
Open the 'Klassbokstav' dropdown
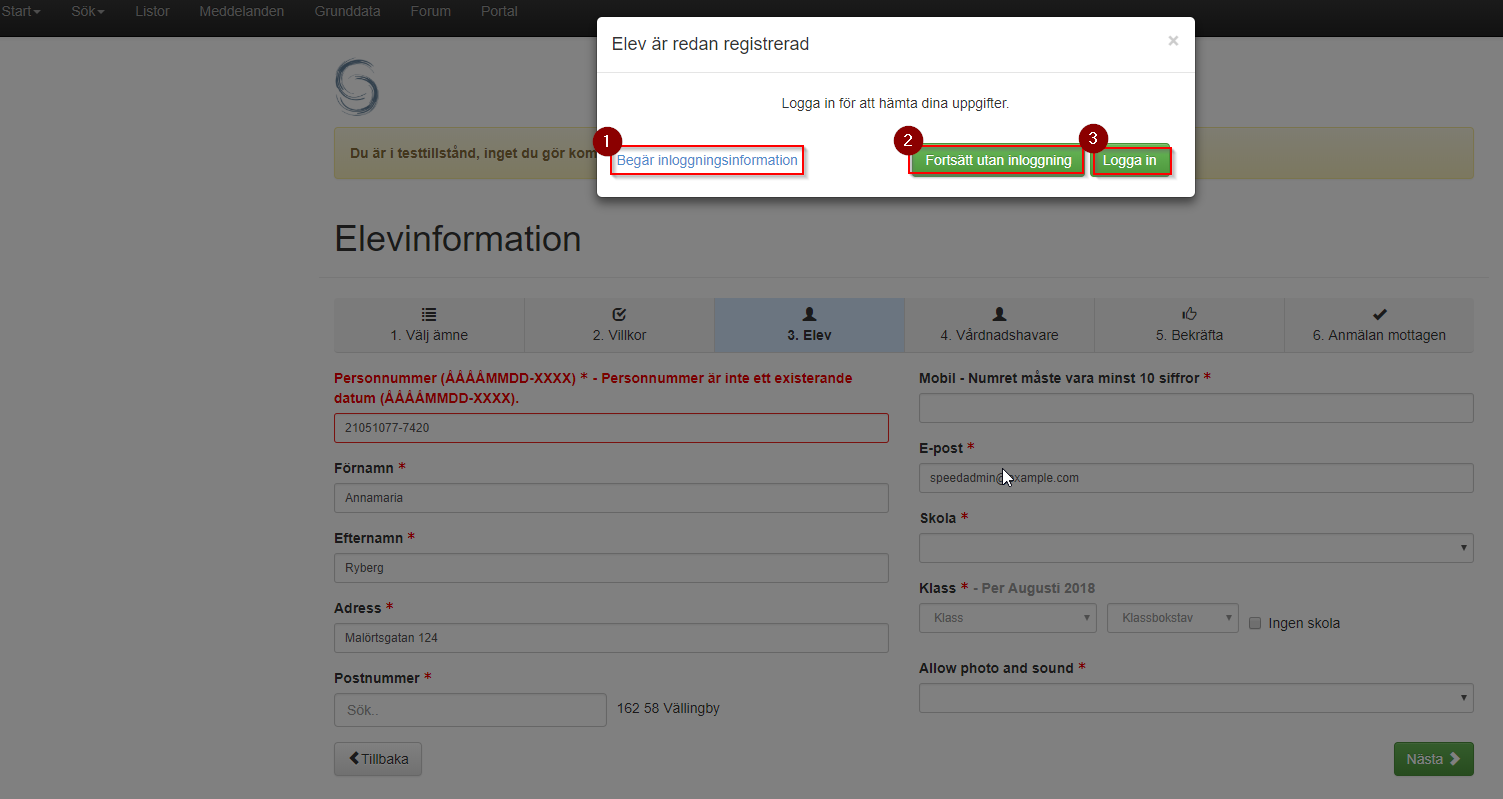click(x=1173, y=618)
